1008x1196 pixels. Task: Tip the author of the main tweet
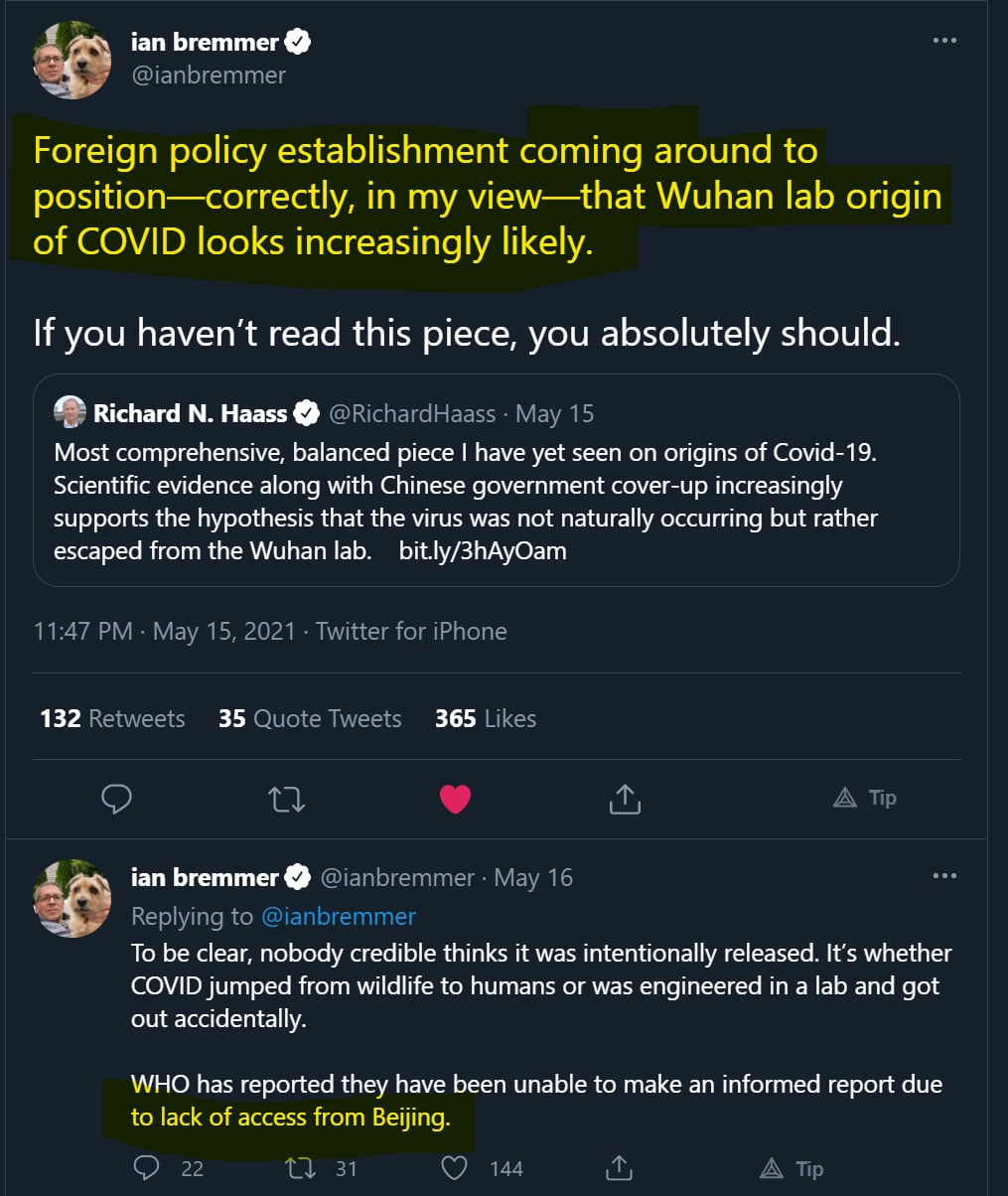864,798
